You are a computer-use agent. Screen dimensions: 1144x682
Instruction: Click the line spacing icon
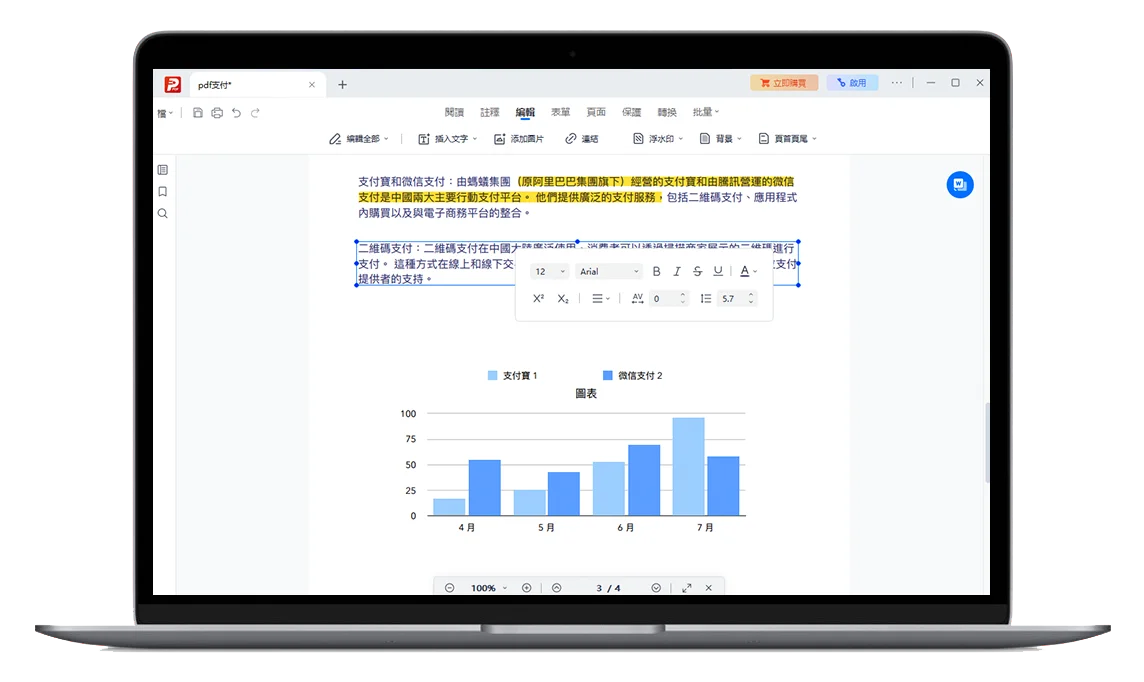click(706, 298)
